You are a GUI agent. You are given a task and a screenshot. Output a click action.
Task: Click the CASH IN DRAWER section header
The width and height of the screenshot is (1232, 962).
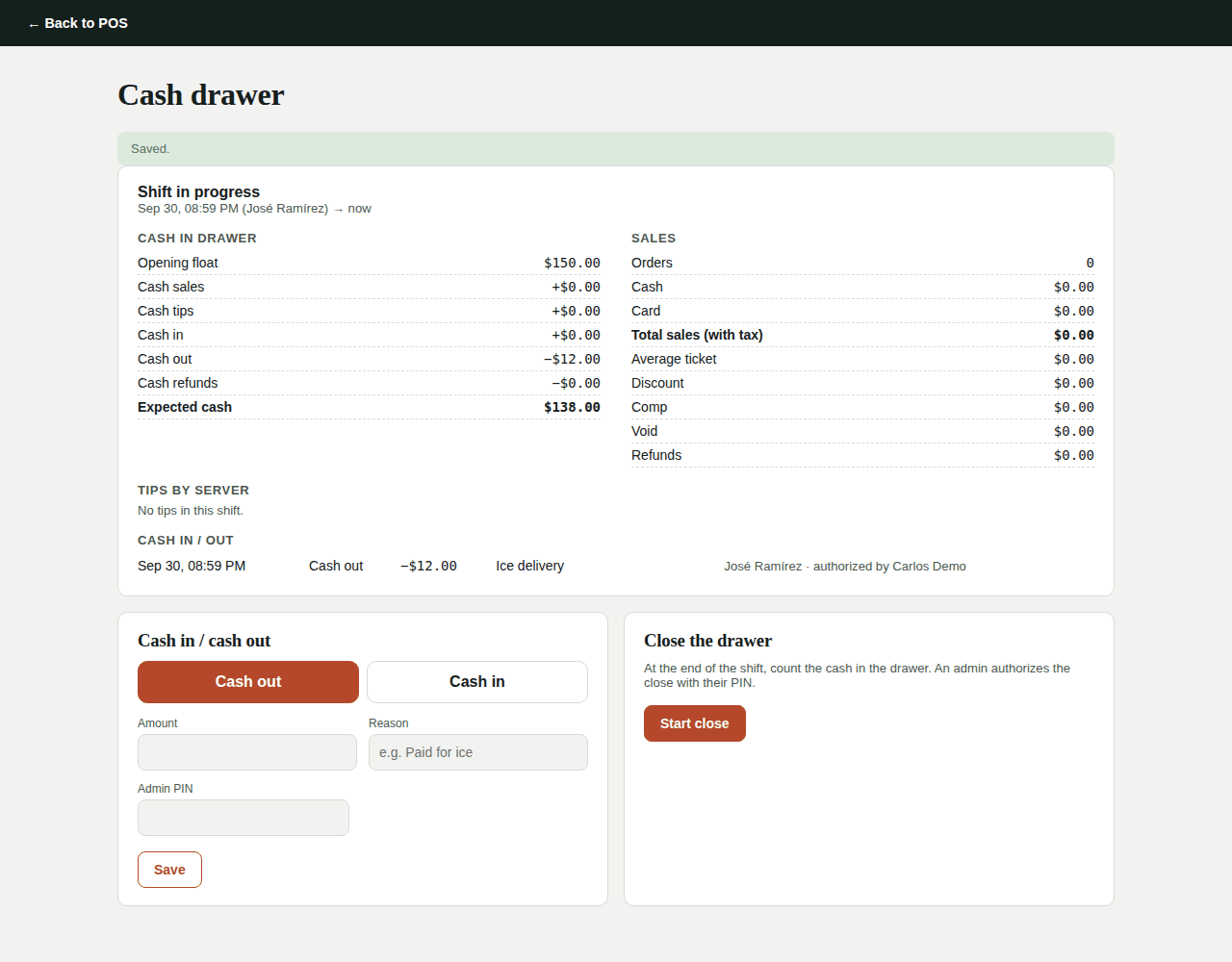click(197, 239)
